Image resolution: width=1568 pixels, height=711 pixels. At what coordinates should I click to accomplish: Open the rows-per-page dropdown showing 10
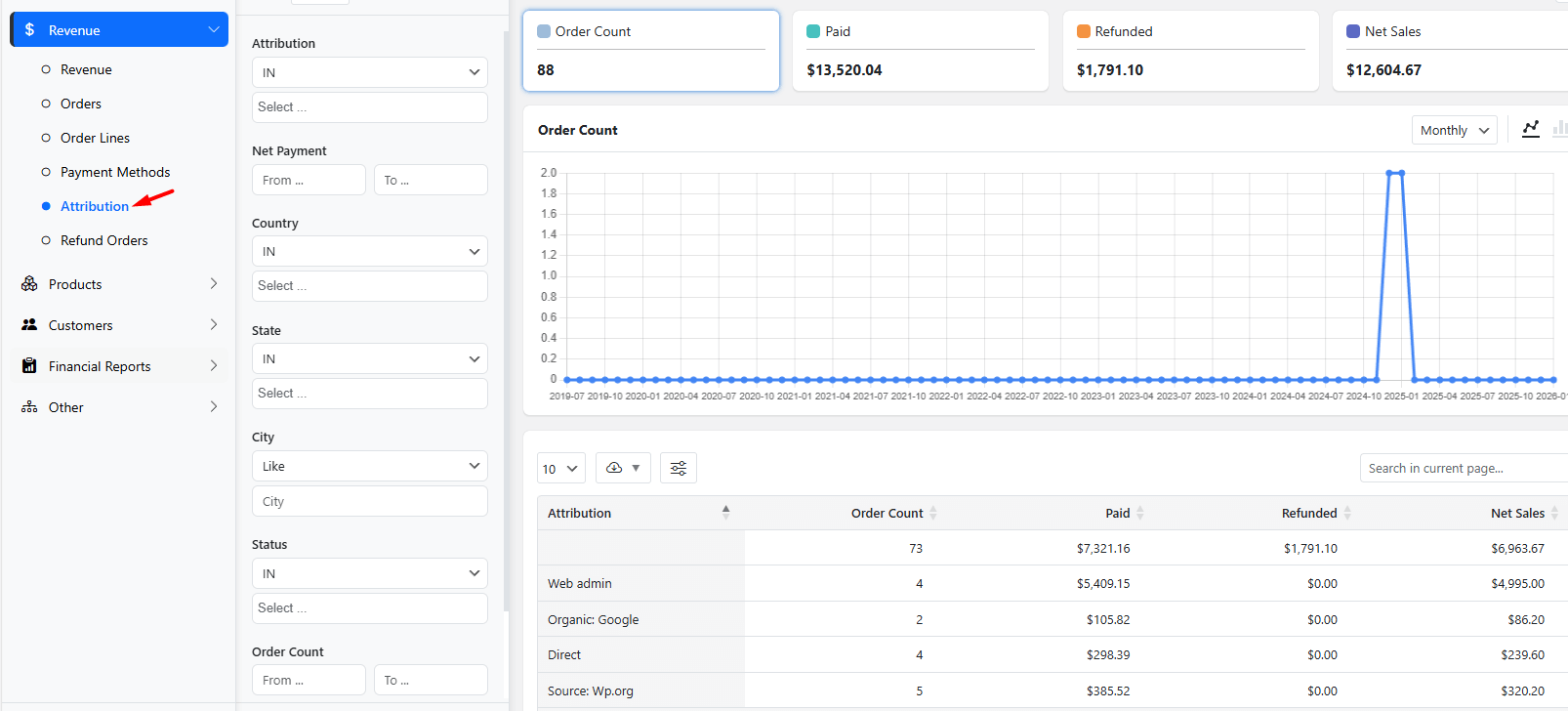[x=560, y=469]
